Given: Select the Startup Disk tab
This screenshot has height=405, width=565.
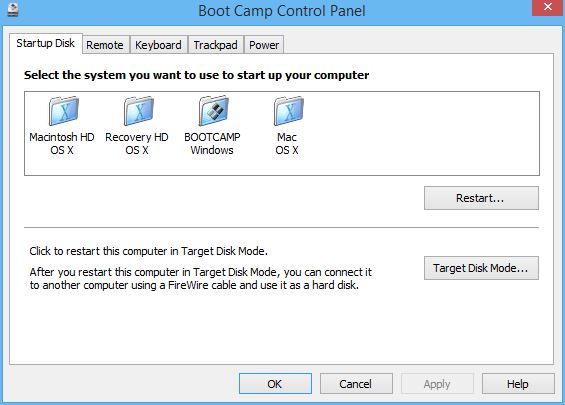Looking at the screenshot, I should pyautogui.click(x=46, y=43).
